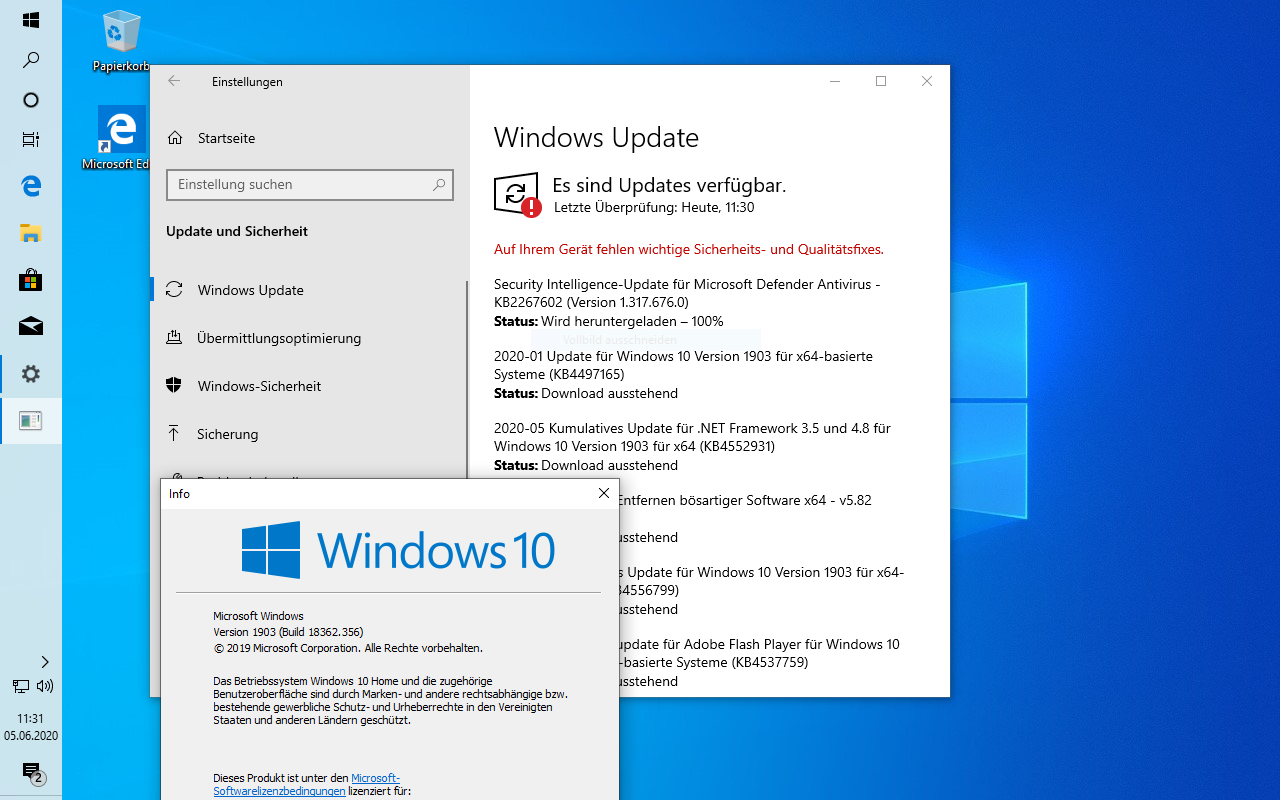Image resolution: width=1280 pixels, height=800 pixels.
Task: Go back with the Settings arrow
Action: click(174, 82)
